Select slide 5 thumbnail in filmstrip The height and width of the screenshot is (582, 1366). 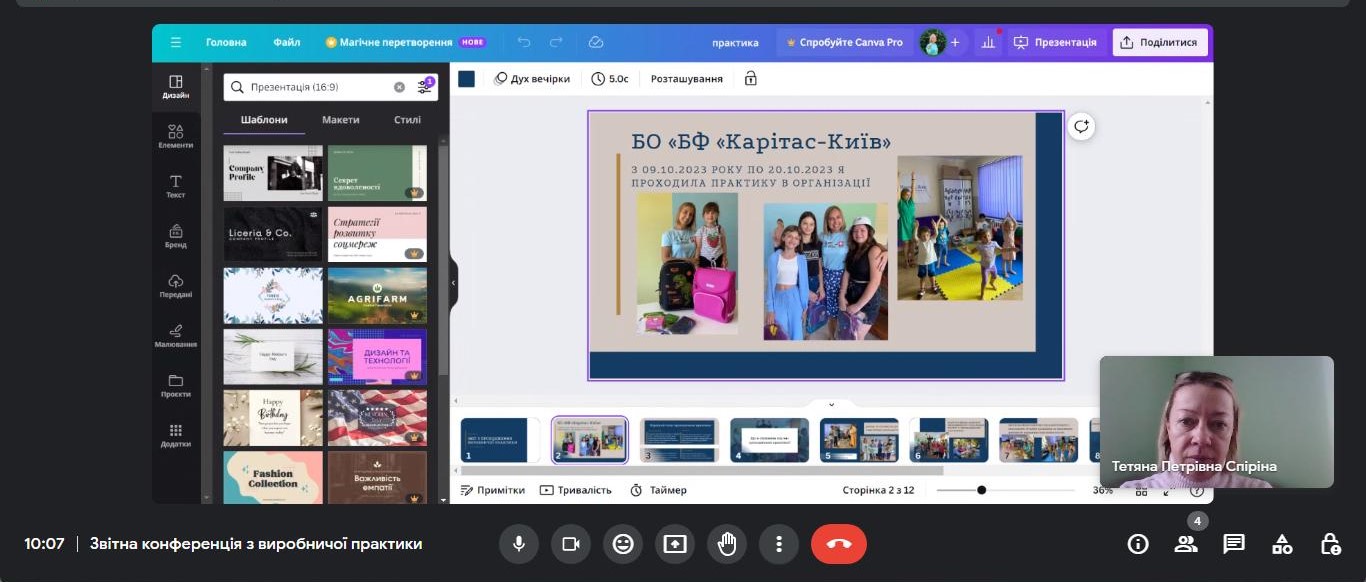tap(859, 440)
